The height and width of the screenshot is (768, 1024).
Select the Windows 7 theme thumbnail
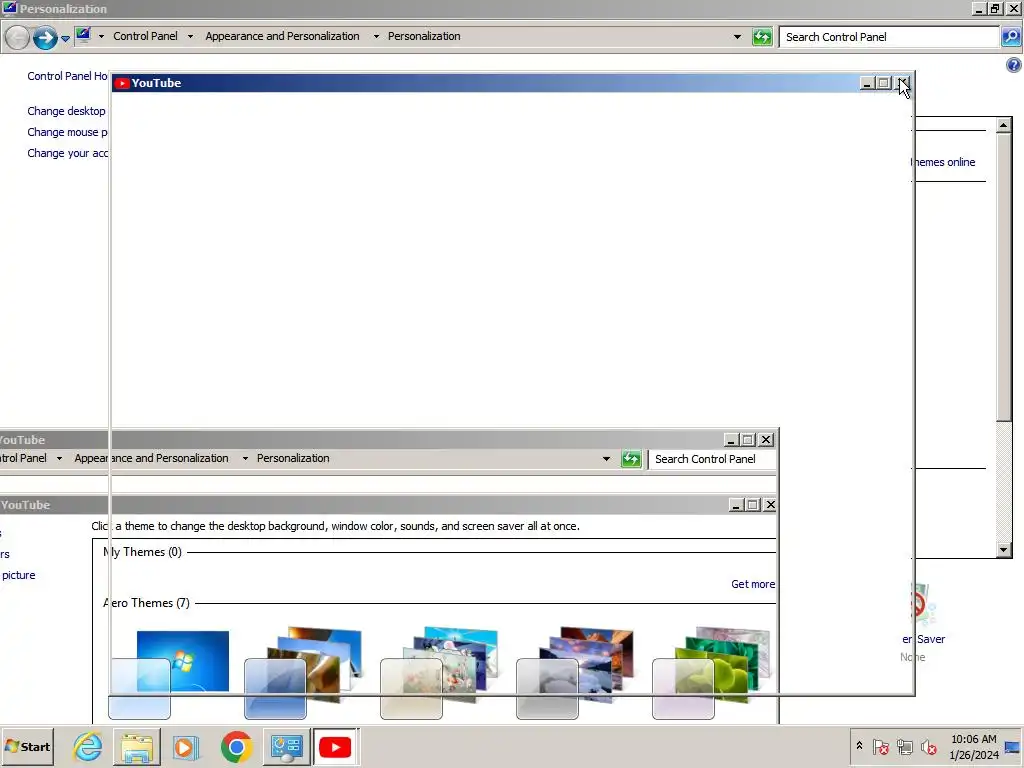click(170, 674)
